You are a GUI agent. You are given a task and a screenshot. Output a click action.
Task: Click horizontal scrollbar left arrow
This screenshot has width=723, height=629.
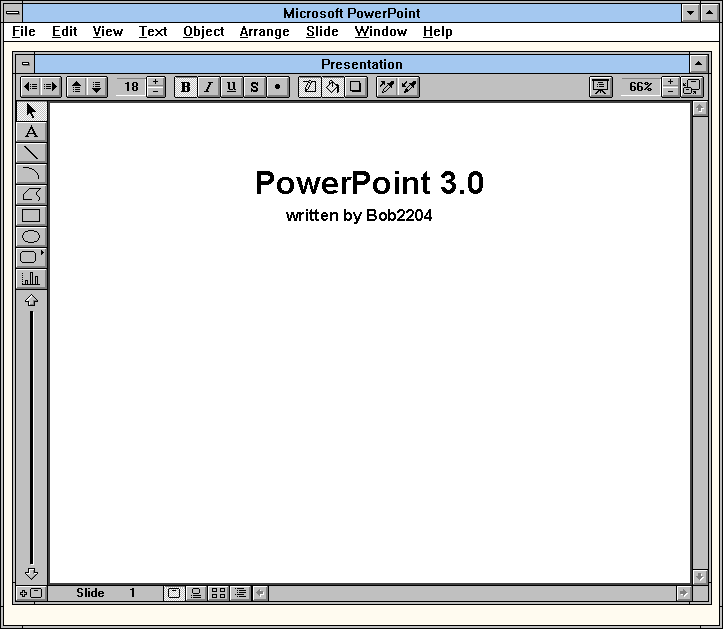(x=261, y=593)
